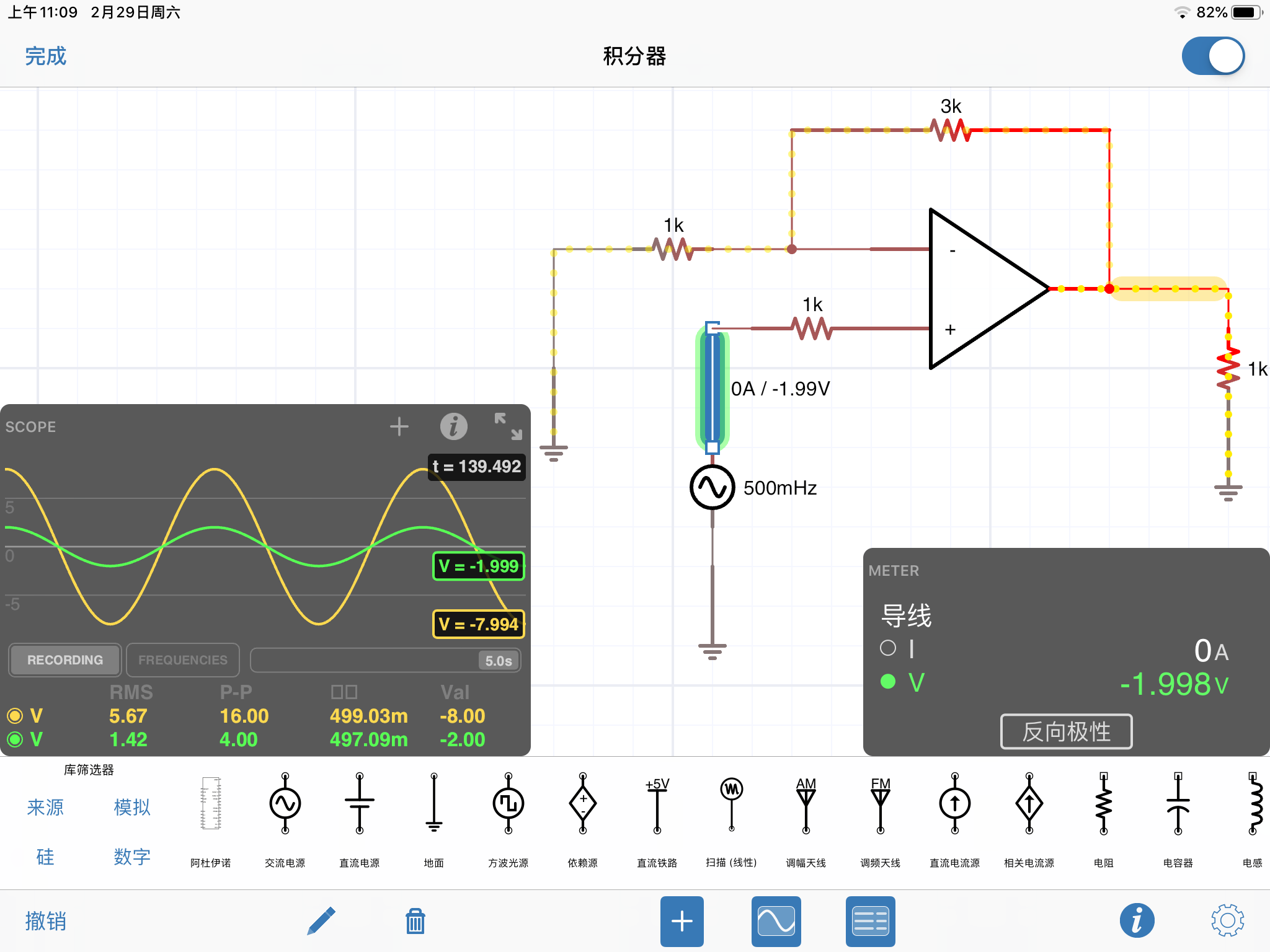Tap 完成 to finish editing
This screenshot has height=952, width=1270.
[45, 56]
